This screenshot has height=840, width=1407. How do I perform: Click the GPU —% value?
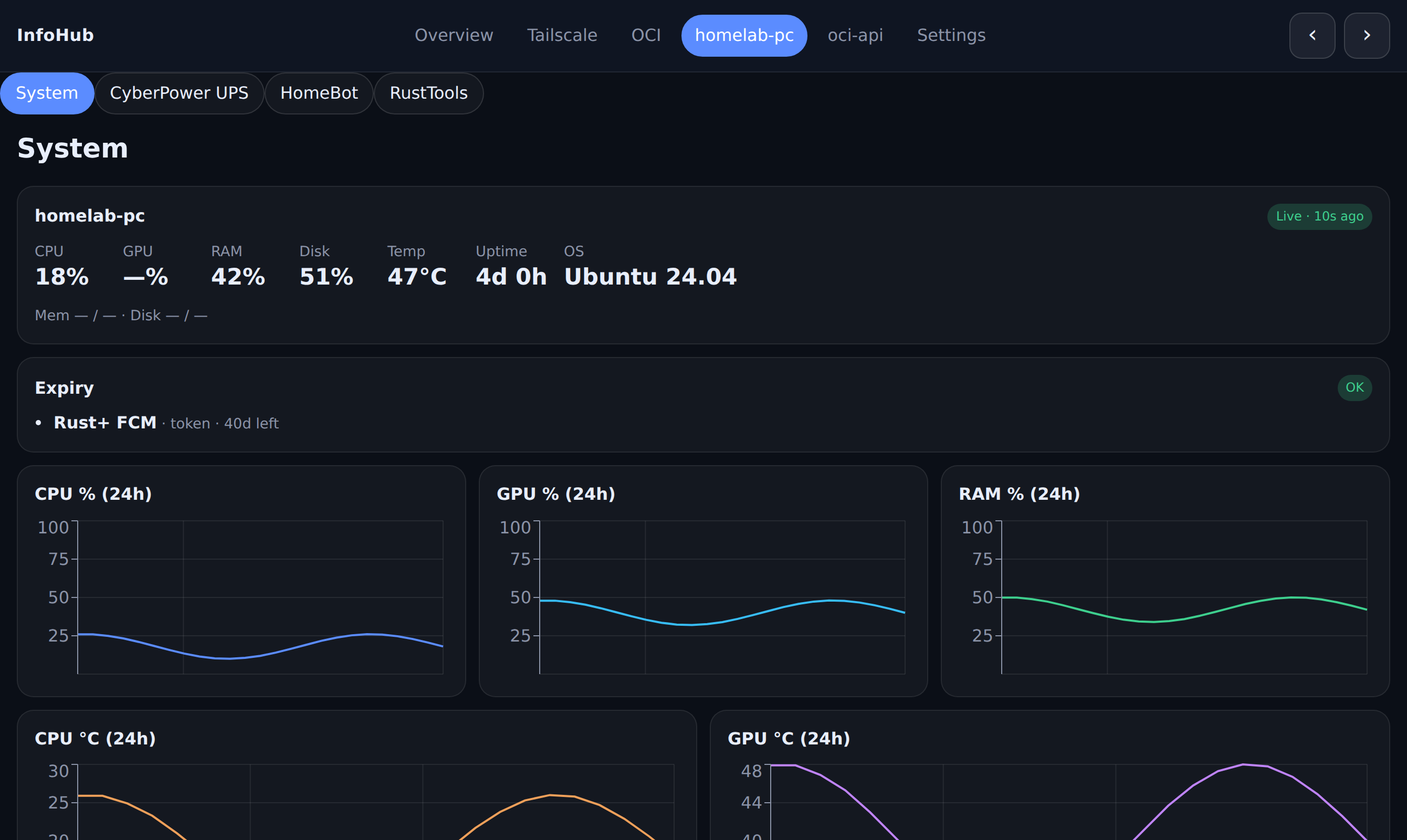[x=145, y=277]
